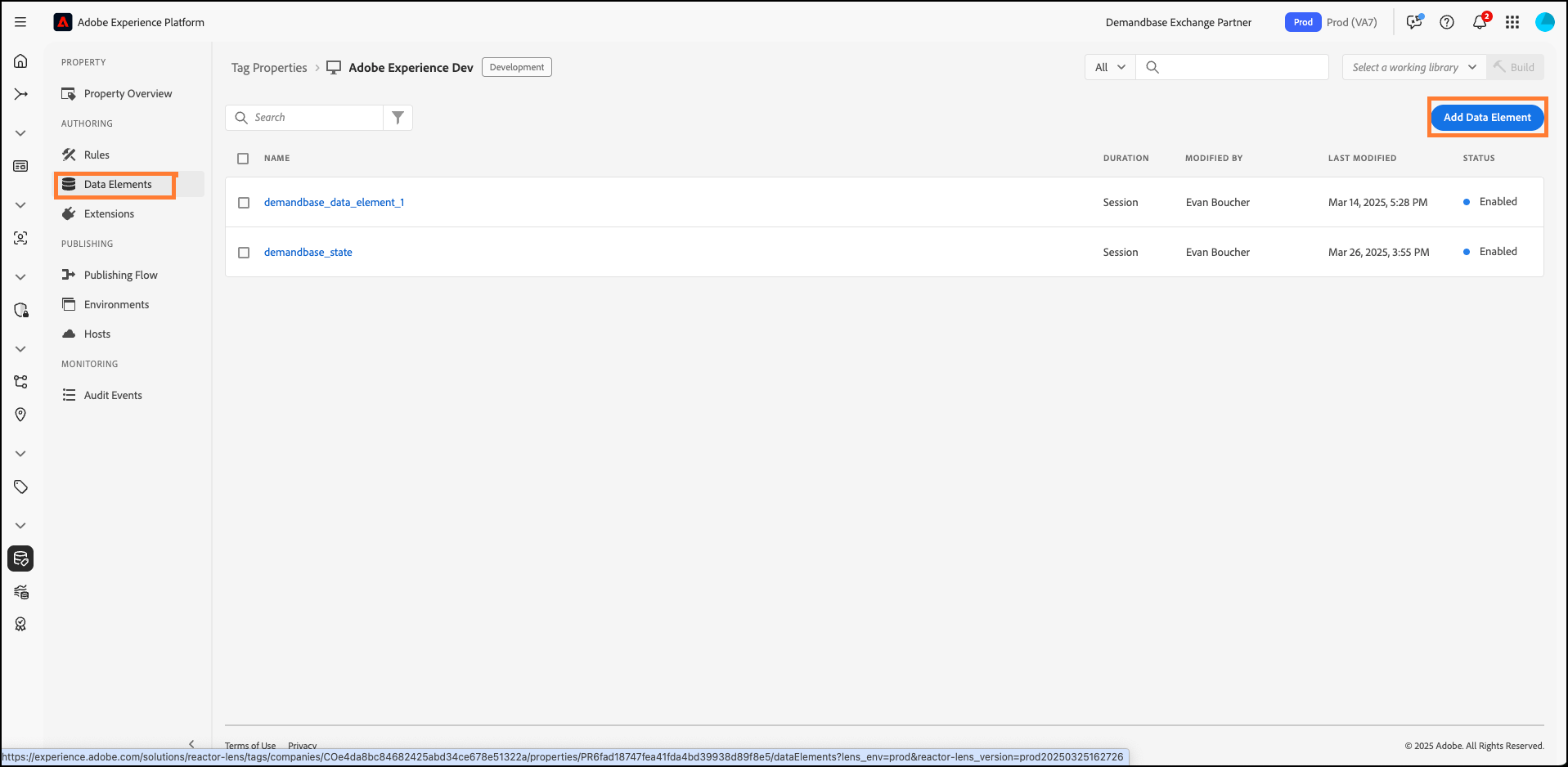Click the Add Data Element button
Screen dimensions: 1568x767
click(x=1486, y=118)
